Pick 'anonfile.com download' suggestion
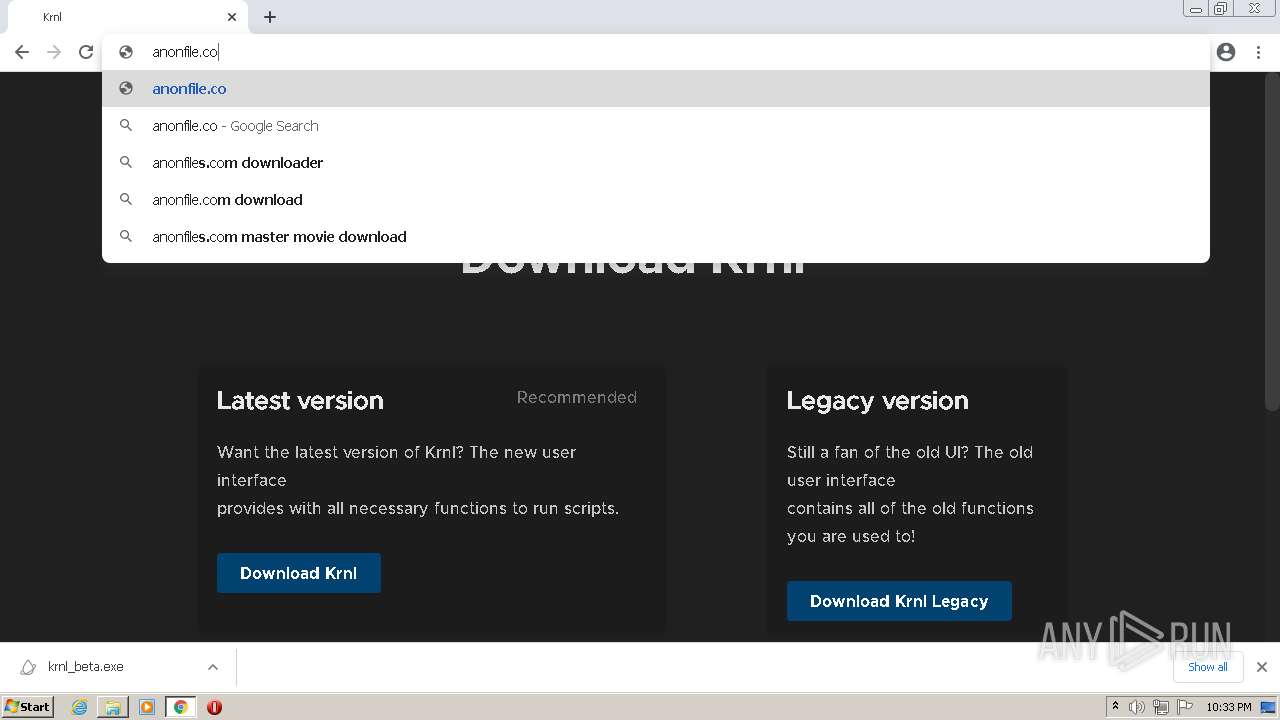Image resolution: width=1280 pixels, height=720 pixels. [656, 199]
